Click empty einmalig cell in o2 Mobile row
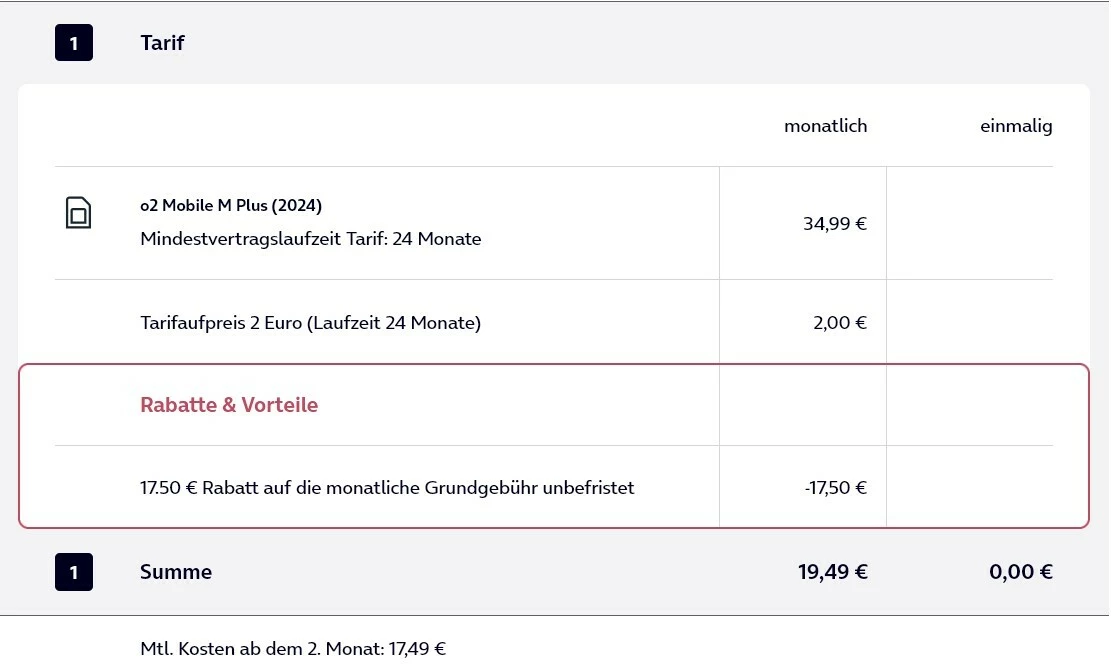 969,223
